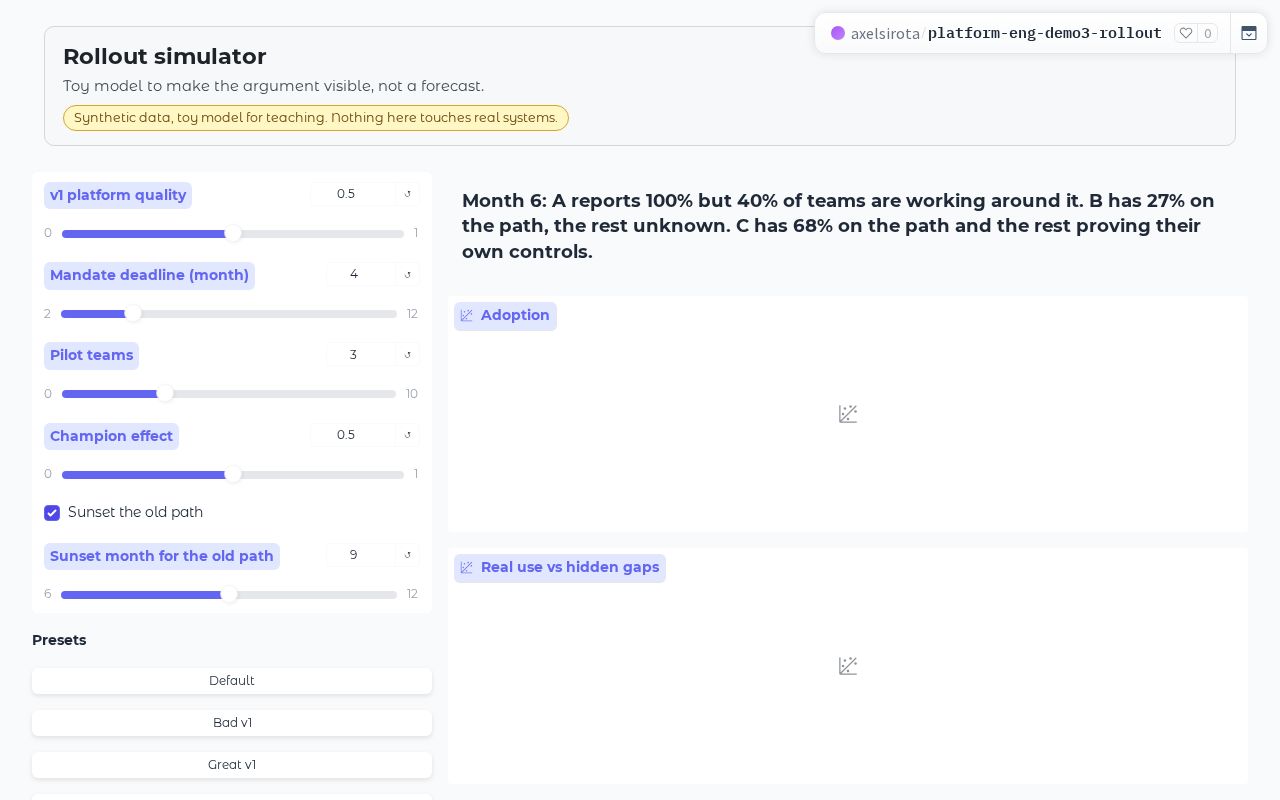Edit the Pilot teams number field
The width and height of the screenshot is (1280, 800).
[363, 355]
